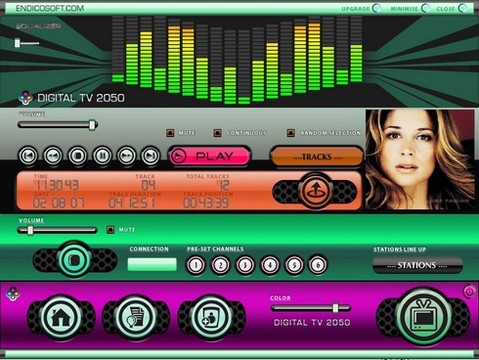
Task: Click the documents with lightbulb icon
Action: coord(136,317)
